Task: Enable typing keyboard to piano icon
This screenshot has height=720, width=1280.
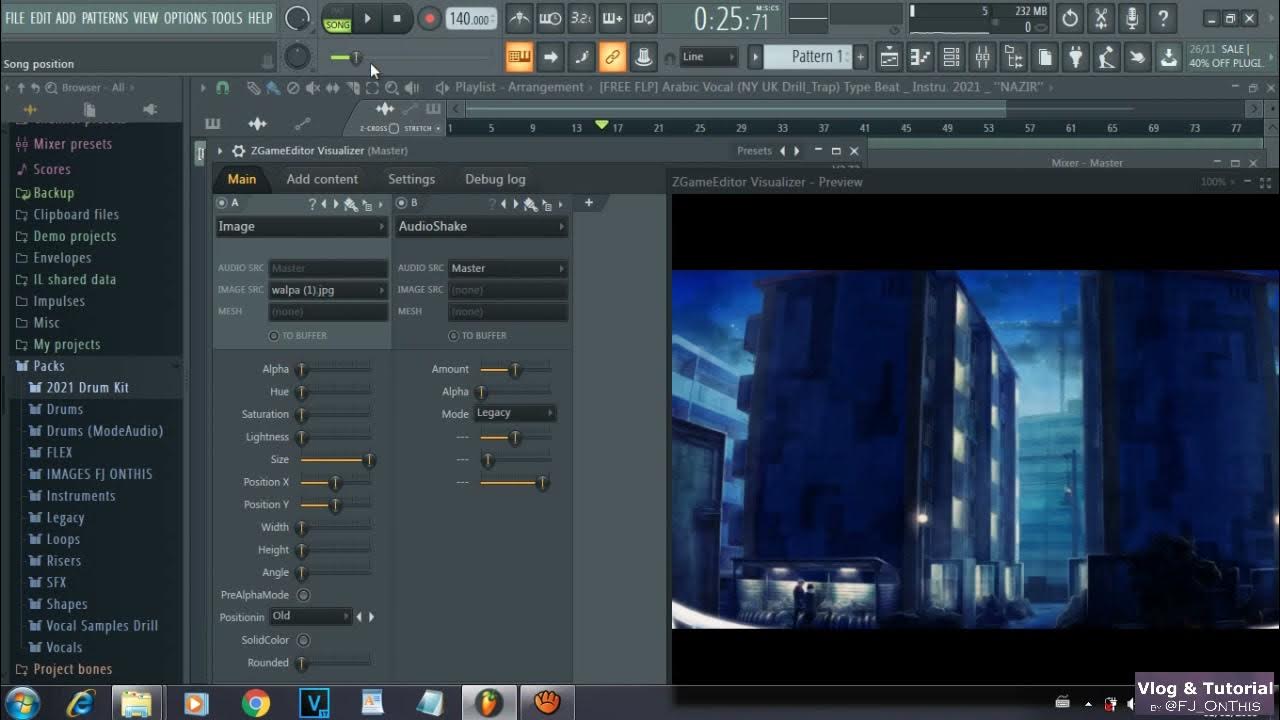Action: tap(519, 57)
